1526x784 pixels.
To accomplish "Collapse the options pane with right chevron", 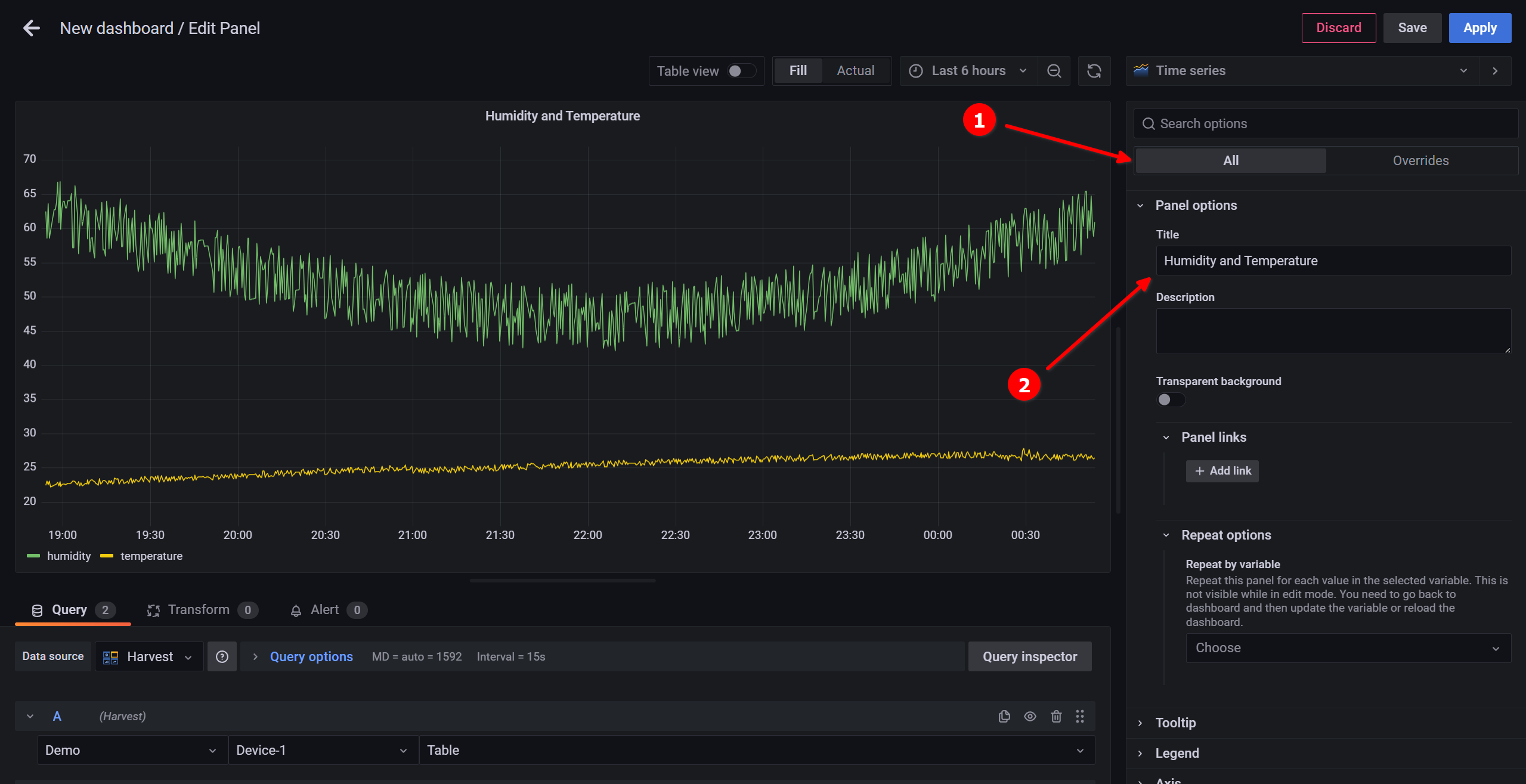I will pyautogui.click(x=1495, y=71).
